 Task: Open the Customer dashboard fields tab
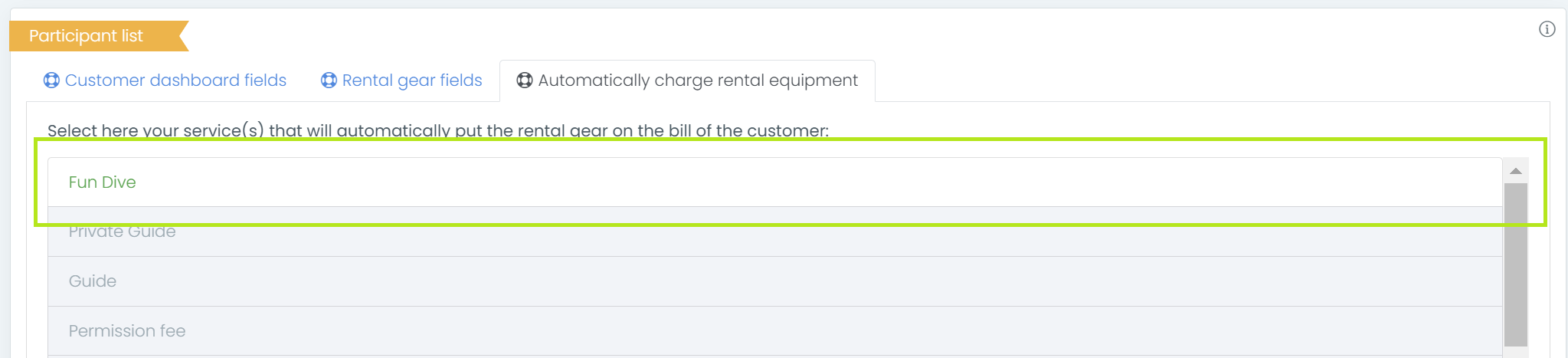[x=175, y=80]
